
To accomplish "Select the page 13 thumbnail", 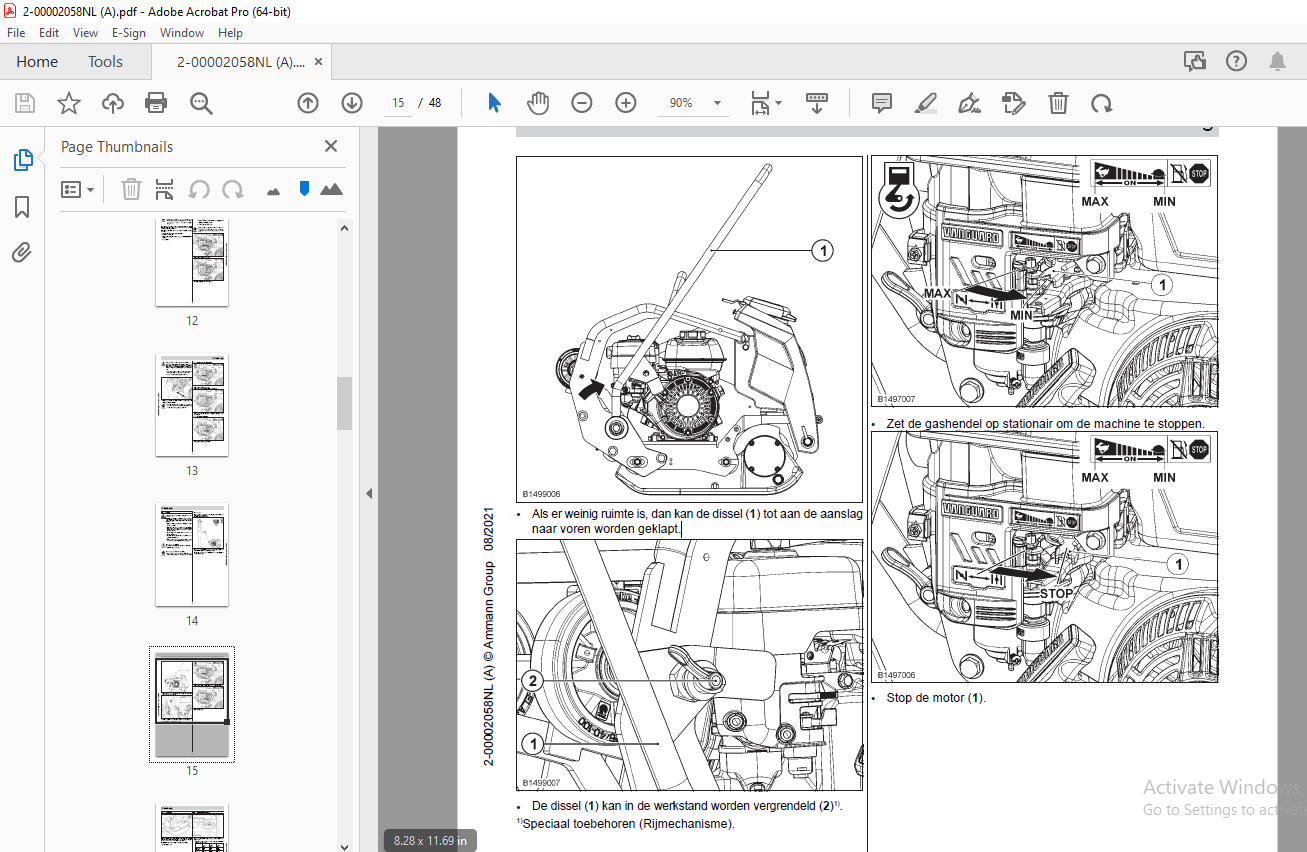I will click(x=192, y=405).
